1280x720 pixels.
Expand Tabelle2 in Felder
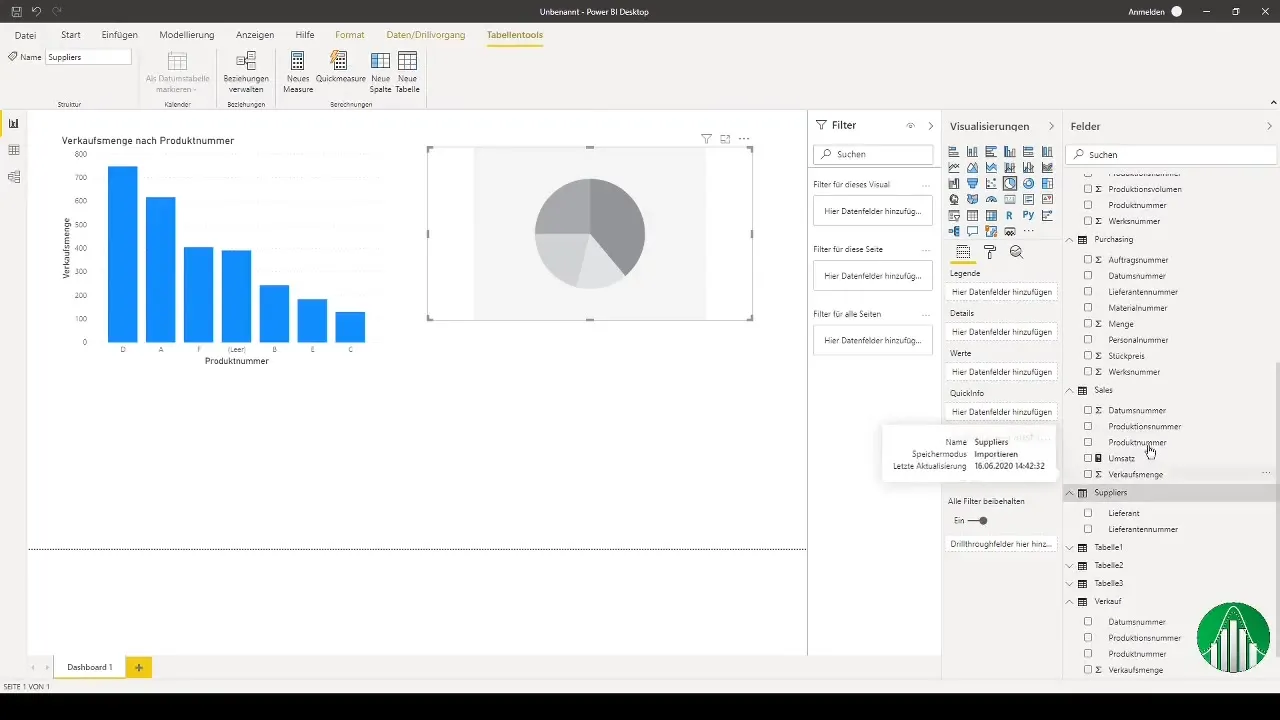pos(1069,566)
